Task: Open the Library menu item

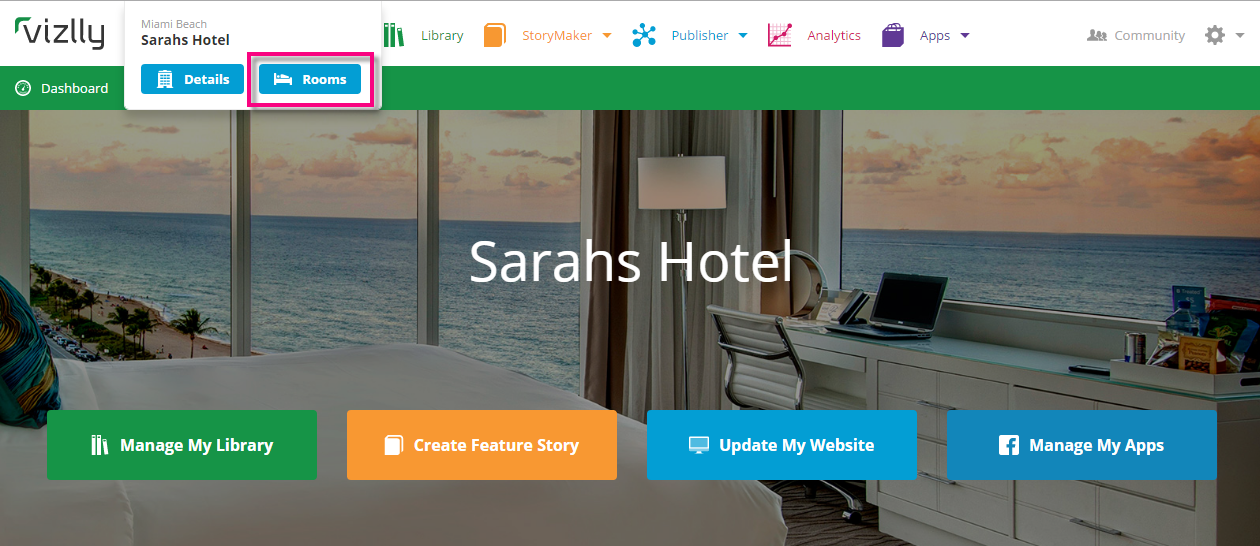Action: pyautogui.click(x=442, y=35)
